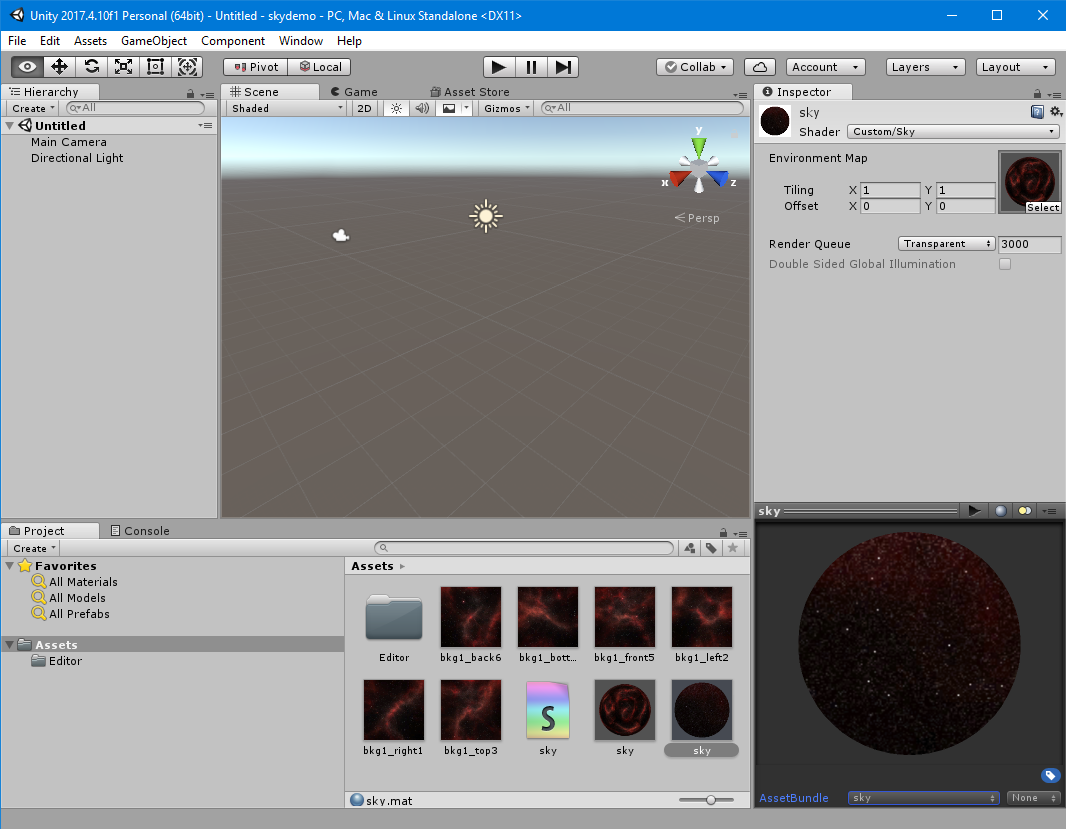Open Render Queue Transparent dropdown
This screenshot has height=829, width=1066.
[946, 243]
